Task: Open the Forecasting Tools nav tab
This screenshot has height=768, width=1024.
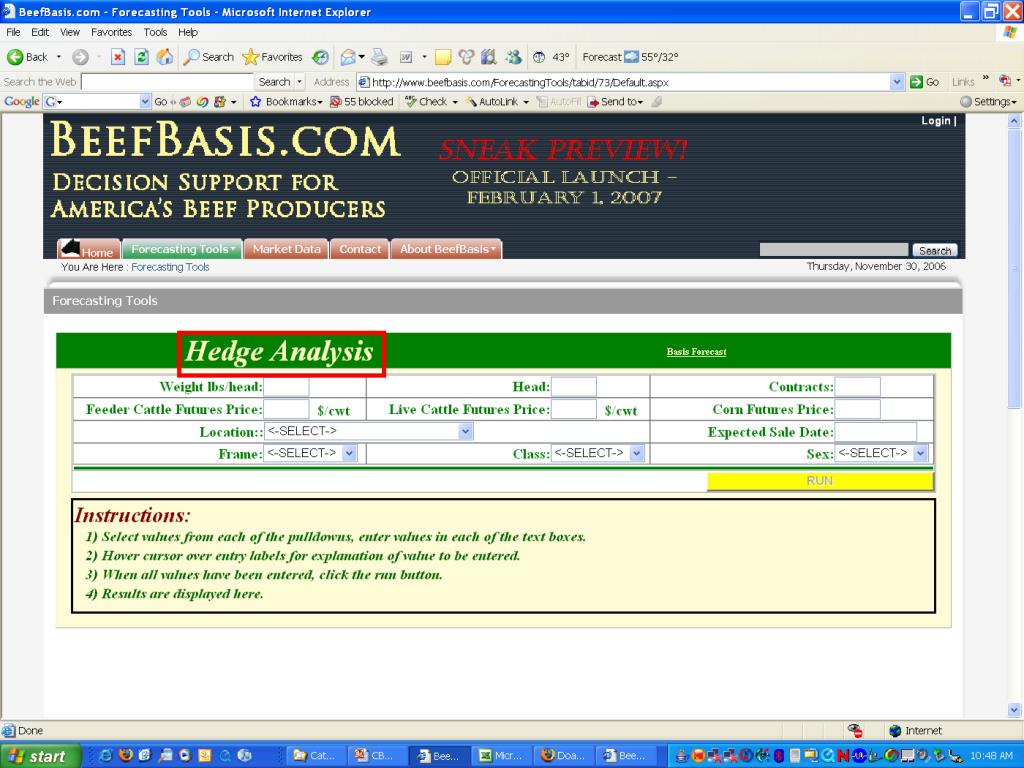Action: 182,249
